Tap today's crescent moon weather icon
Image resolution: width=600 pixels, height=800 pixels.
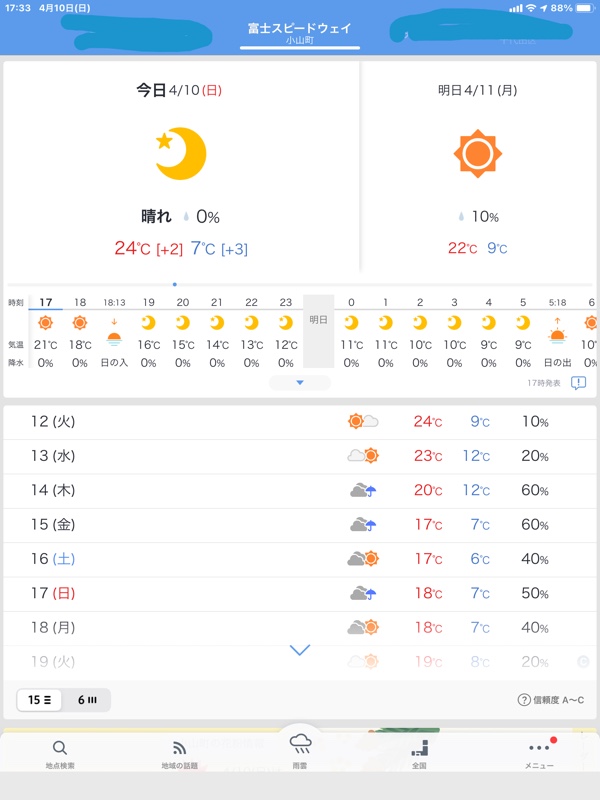181,154
